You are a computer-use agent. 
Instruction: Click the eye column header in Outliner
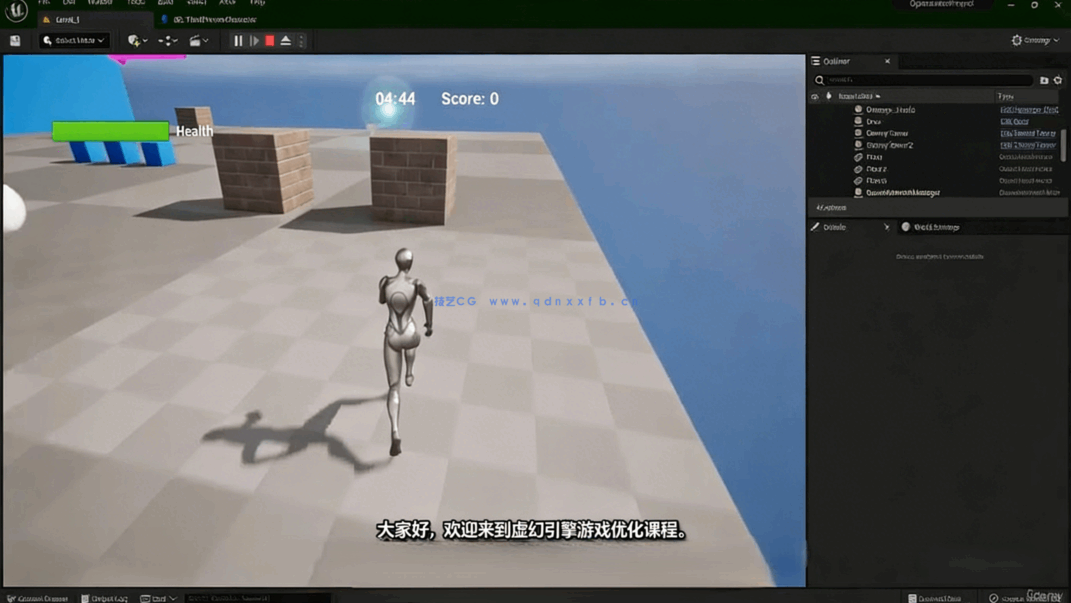[816, 96]
